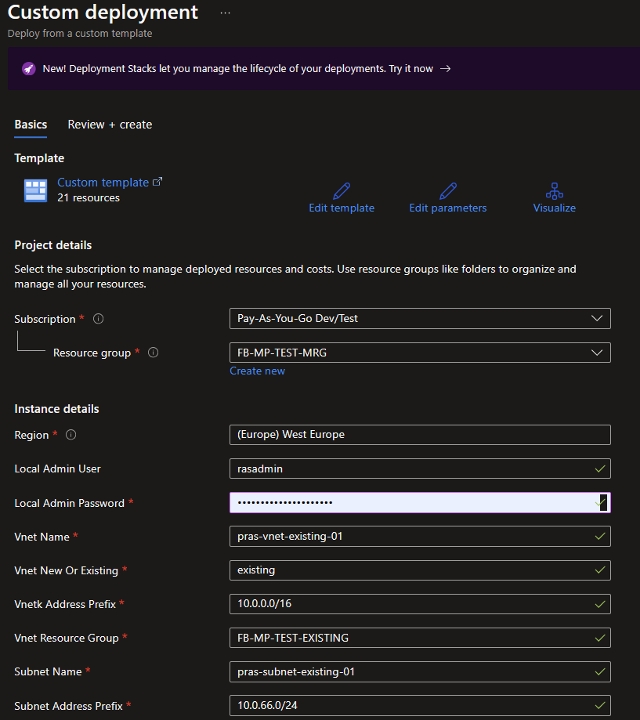The height and width of the screenshot is (720, 640).
Task: Expand the Subscription dropdown
Action: (x=419, y=319)
